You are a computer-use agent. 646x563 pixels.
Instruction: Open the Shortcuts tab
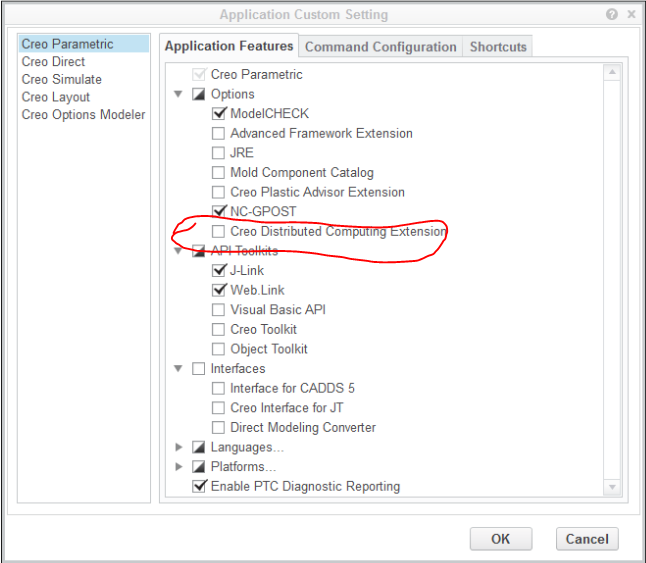click(x=498, y=47)
